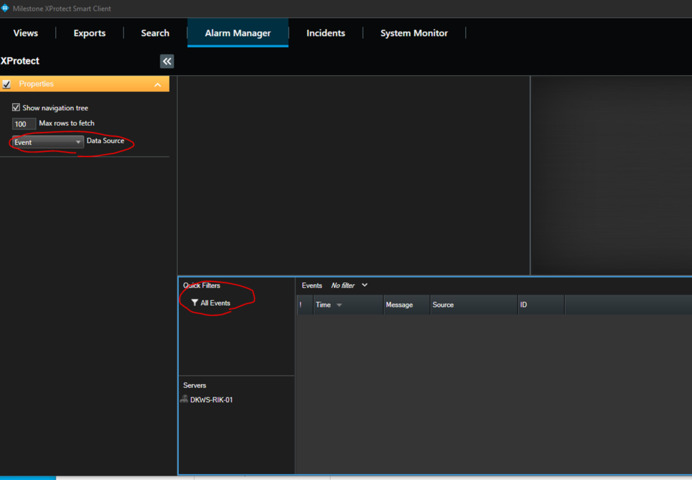Switch to the Views tab
Image resolution: width=692 pixels, height=480 pixels.
coord(26,33)
